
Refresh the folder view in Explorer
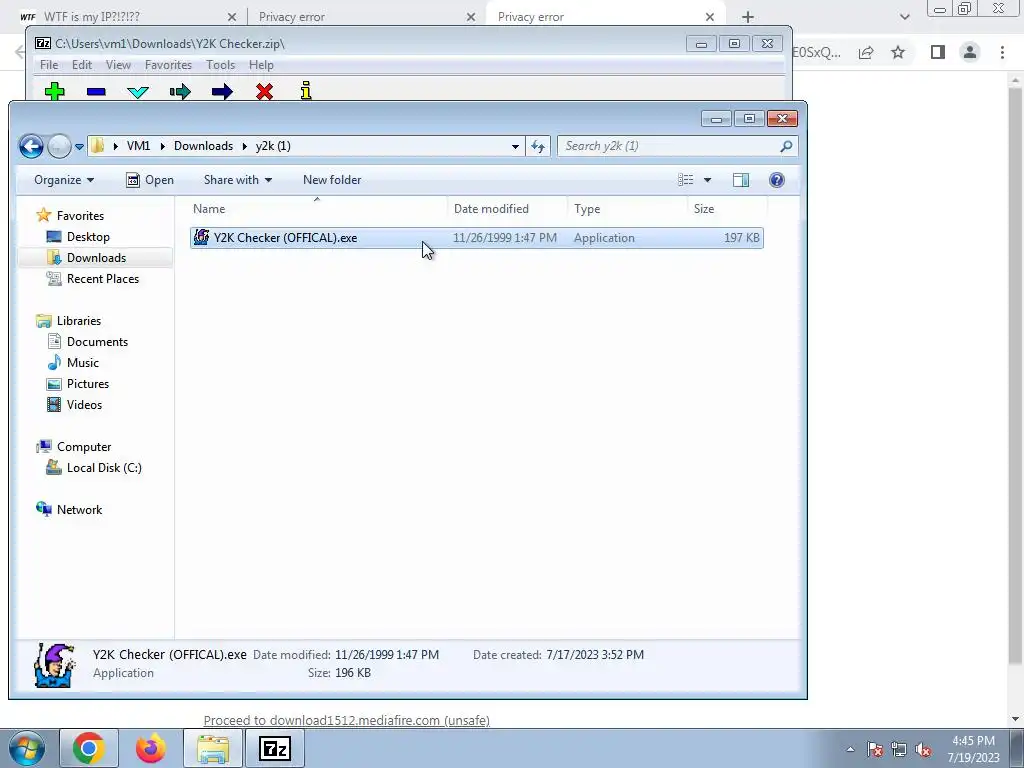point(538,146)
